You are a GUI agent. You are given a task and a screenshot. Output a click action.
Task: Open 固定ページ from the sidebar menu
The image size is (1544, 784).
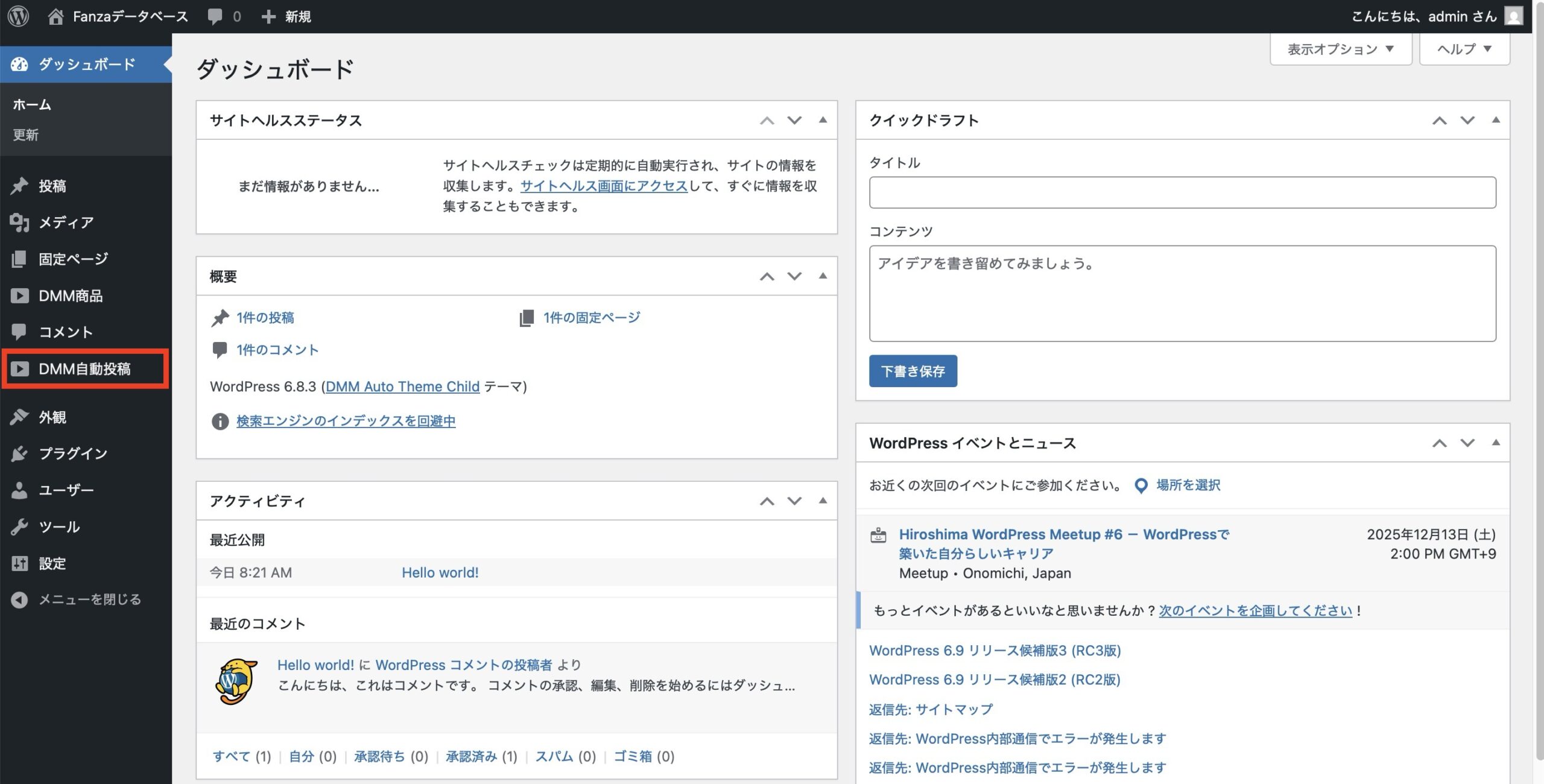(x=72, y=258)
